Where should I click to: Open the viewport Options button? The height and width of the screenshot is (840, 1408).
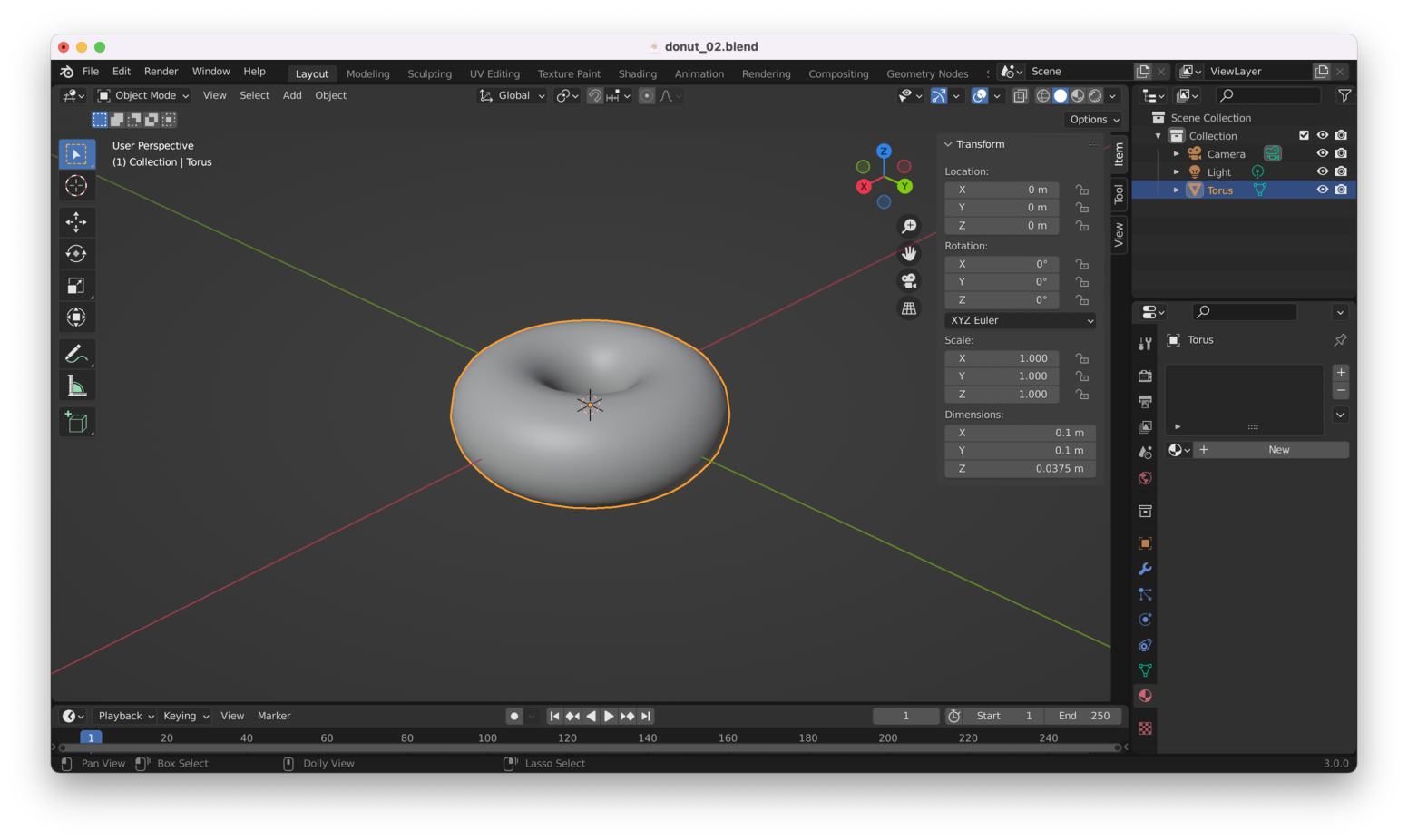click(1093, 120)
